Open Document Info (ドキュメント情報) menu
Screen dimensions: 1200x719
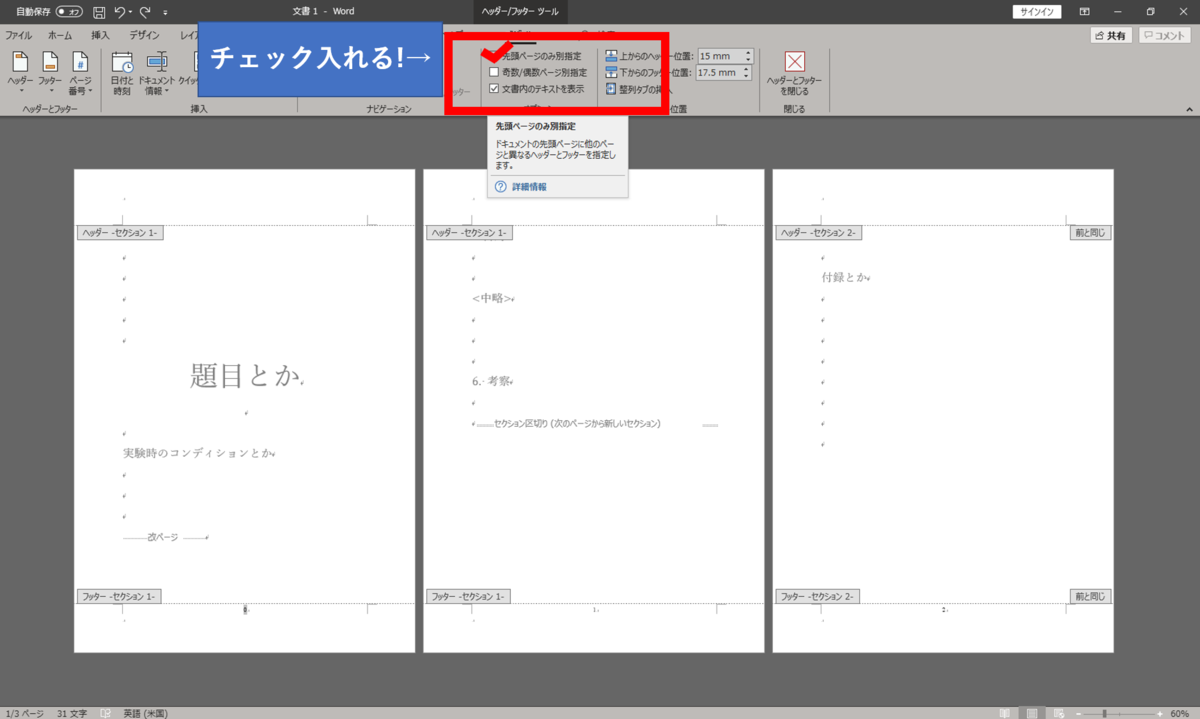point(156,72)
